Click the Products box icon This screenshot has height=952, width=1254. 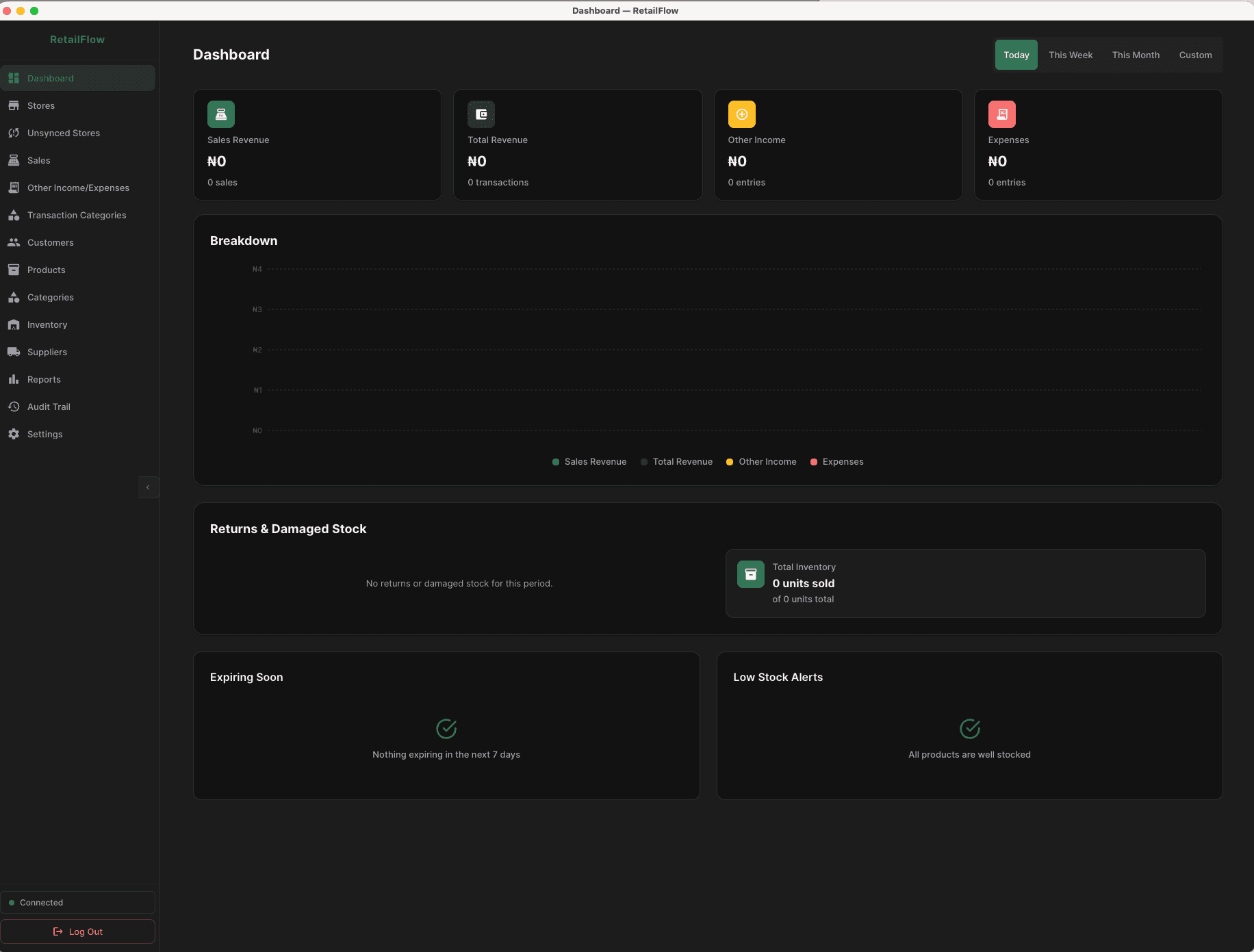pos(14,270)
